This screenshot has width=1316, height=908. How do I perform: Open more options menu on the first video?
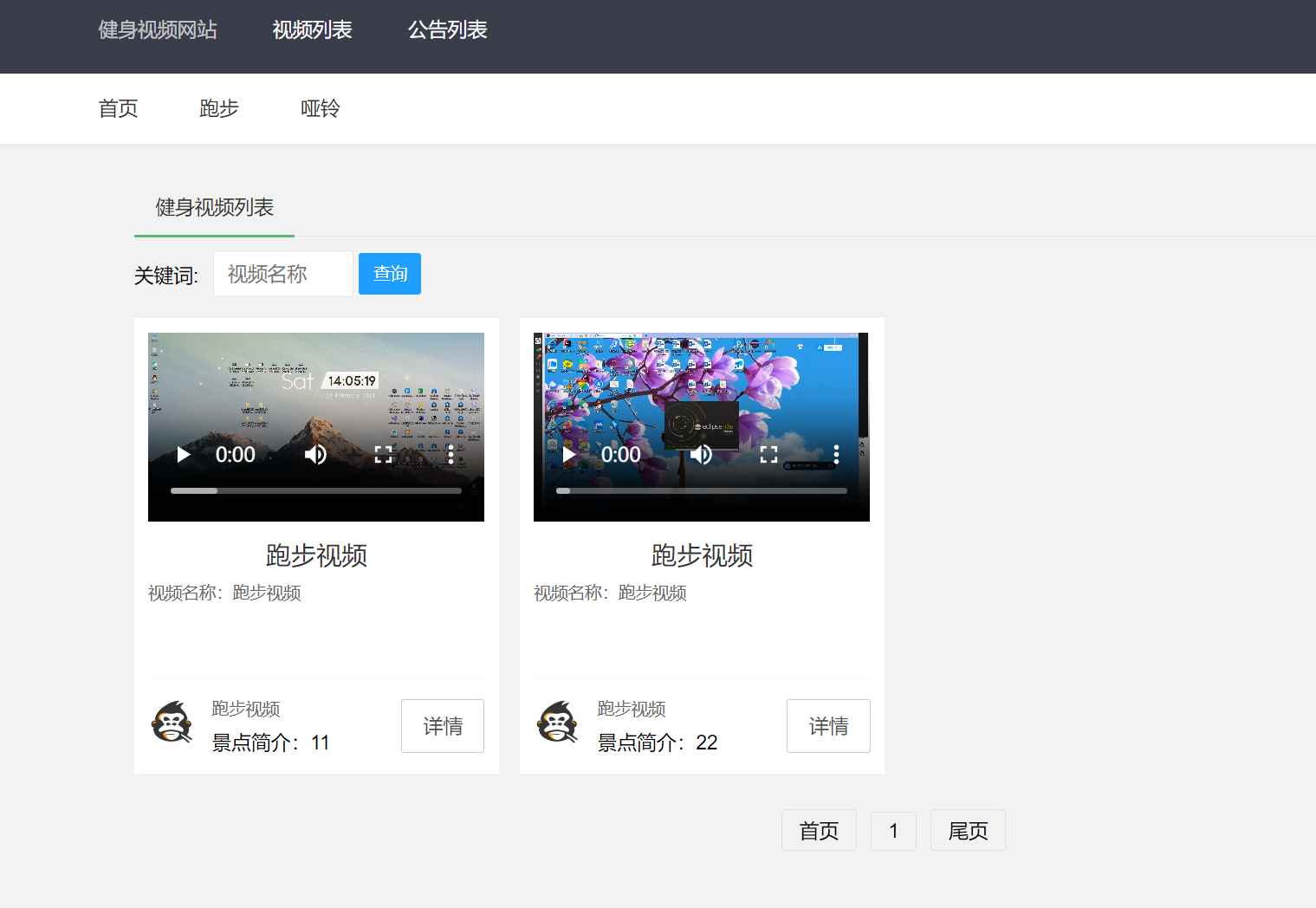click(451, 455)
